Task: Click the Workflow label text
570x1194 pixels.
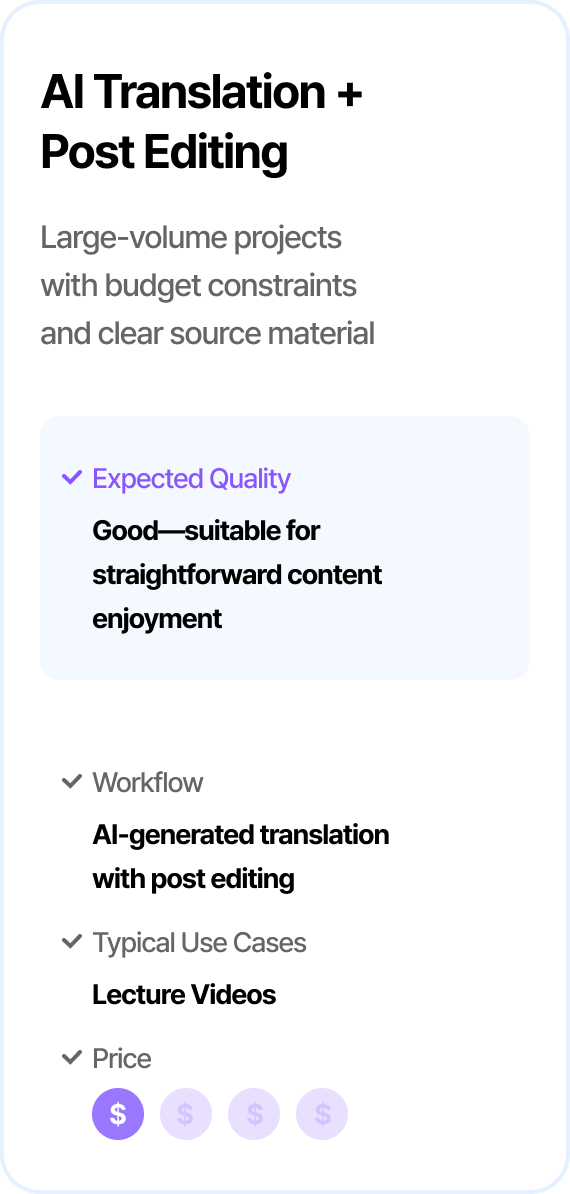Action: pos(148,782)
